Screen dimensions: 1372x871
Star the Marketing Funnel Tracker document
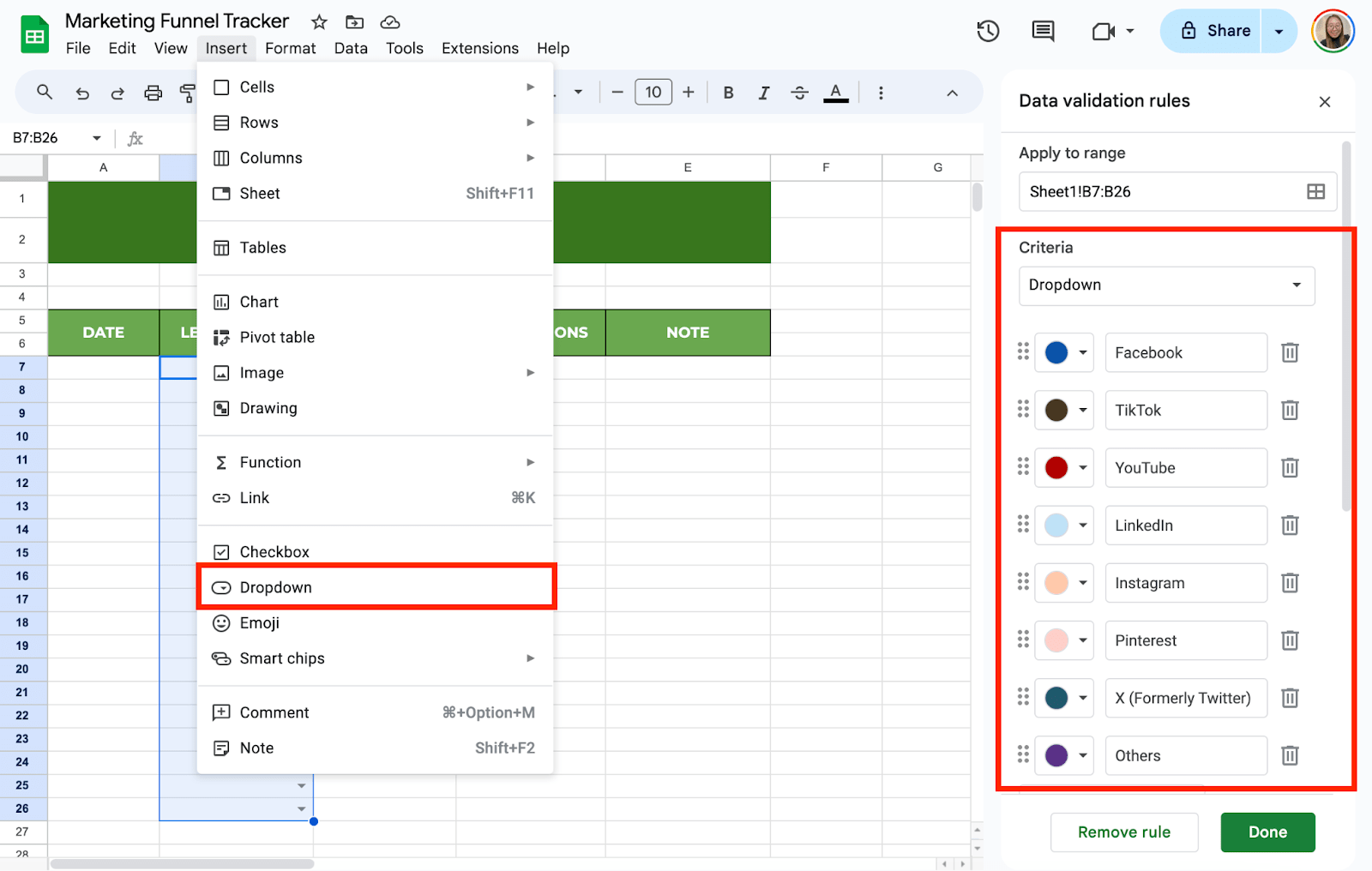click(x=319, y=22)
